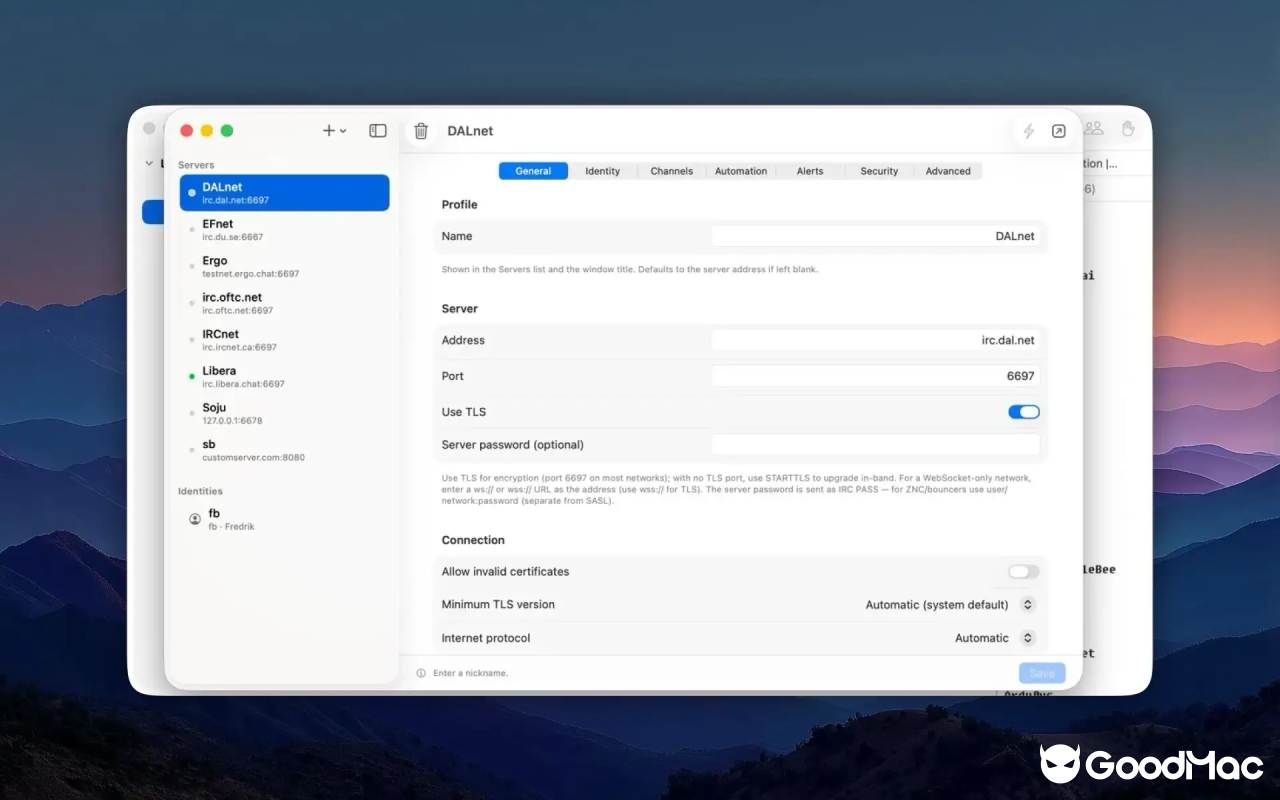Edit the server Address field

coord(876,340)
